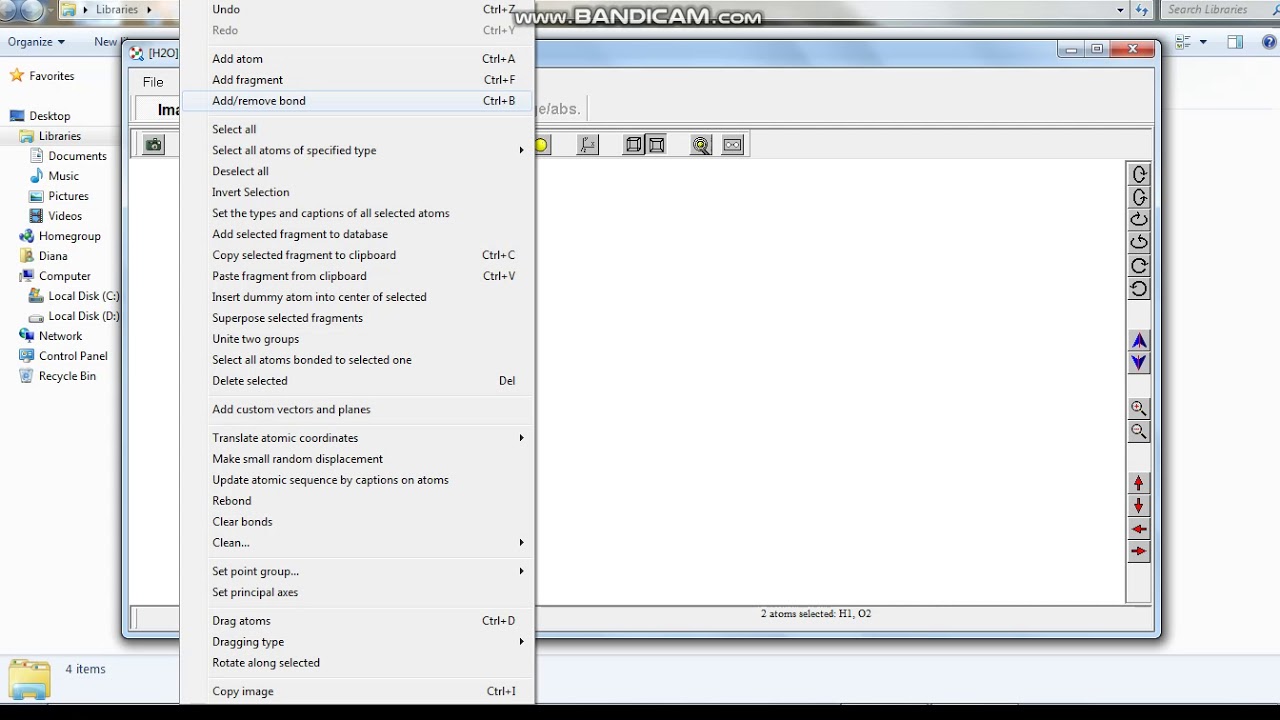Choose Add/remove bond menu entry
The image size is (1280, 720).
pos(358,101)
